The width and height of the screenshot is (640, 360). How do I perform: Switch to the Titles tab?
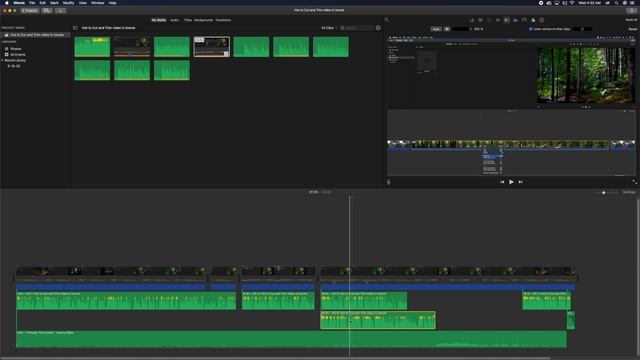click(x=188, y=20)
